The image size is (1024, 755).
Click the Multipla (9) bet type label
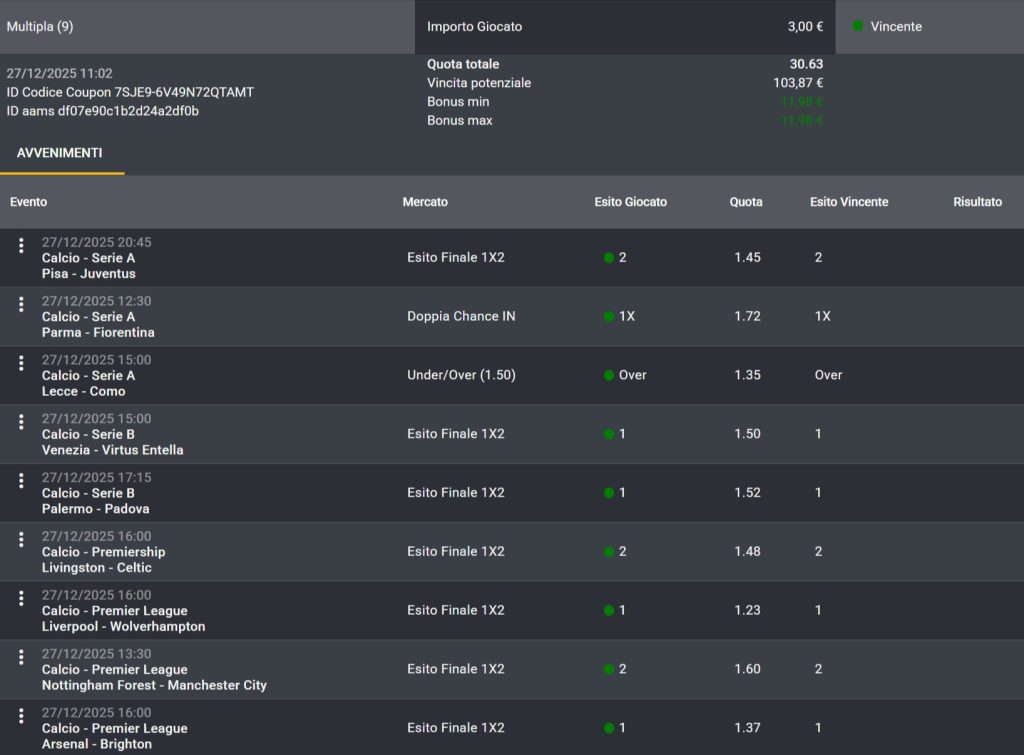click(40, 26)
